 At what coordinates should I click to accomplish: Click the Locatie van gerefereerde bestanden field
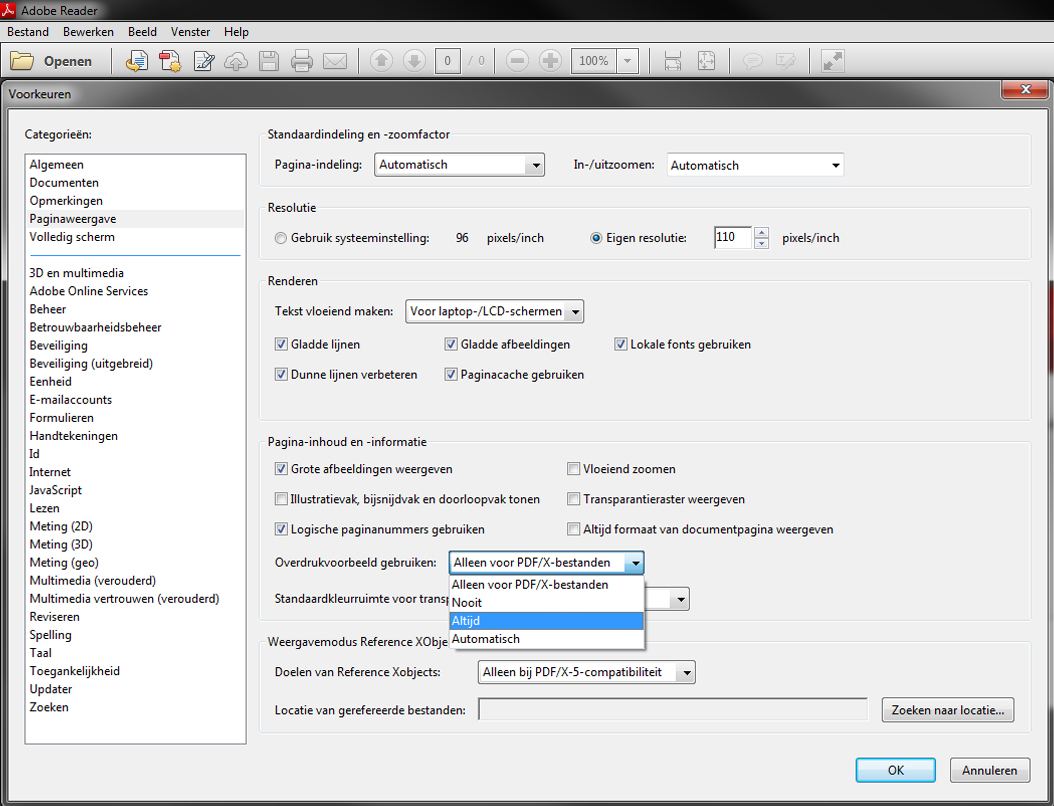click(673, 709)
